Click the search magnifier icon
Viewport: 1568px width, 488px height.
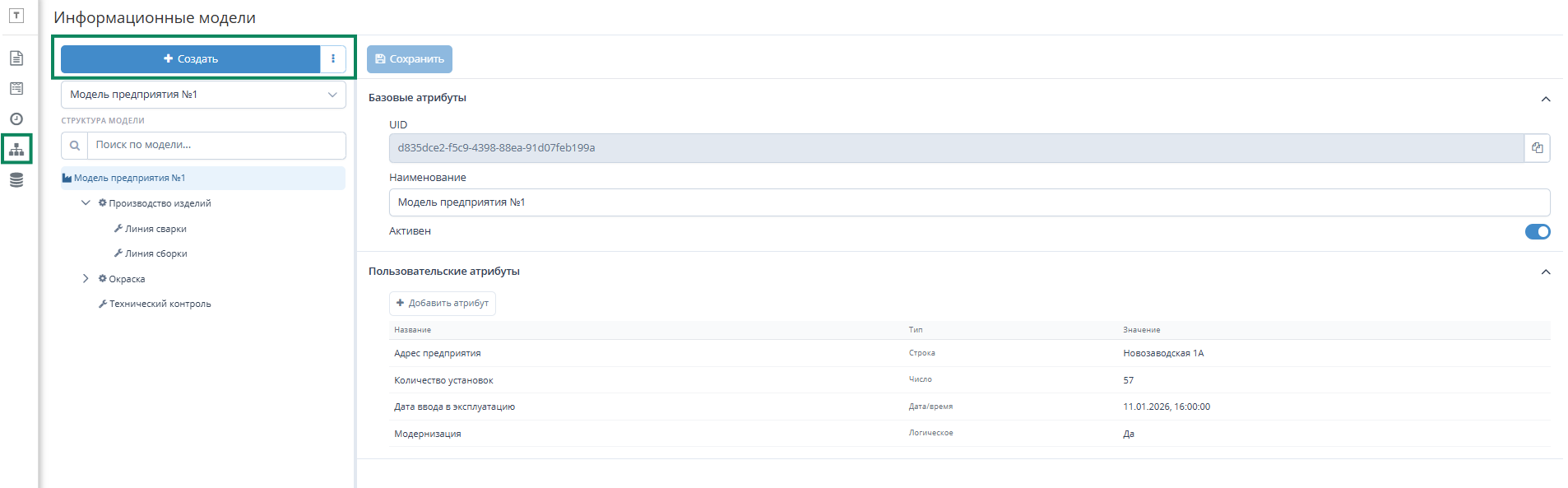click(75, 146)
